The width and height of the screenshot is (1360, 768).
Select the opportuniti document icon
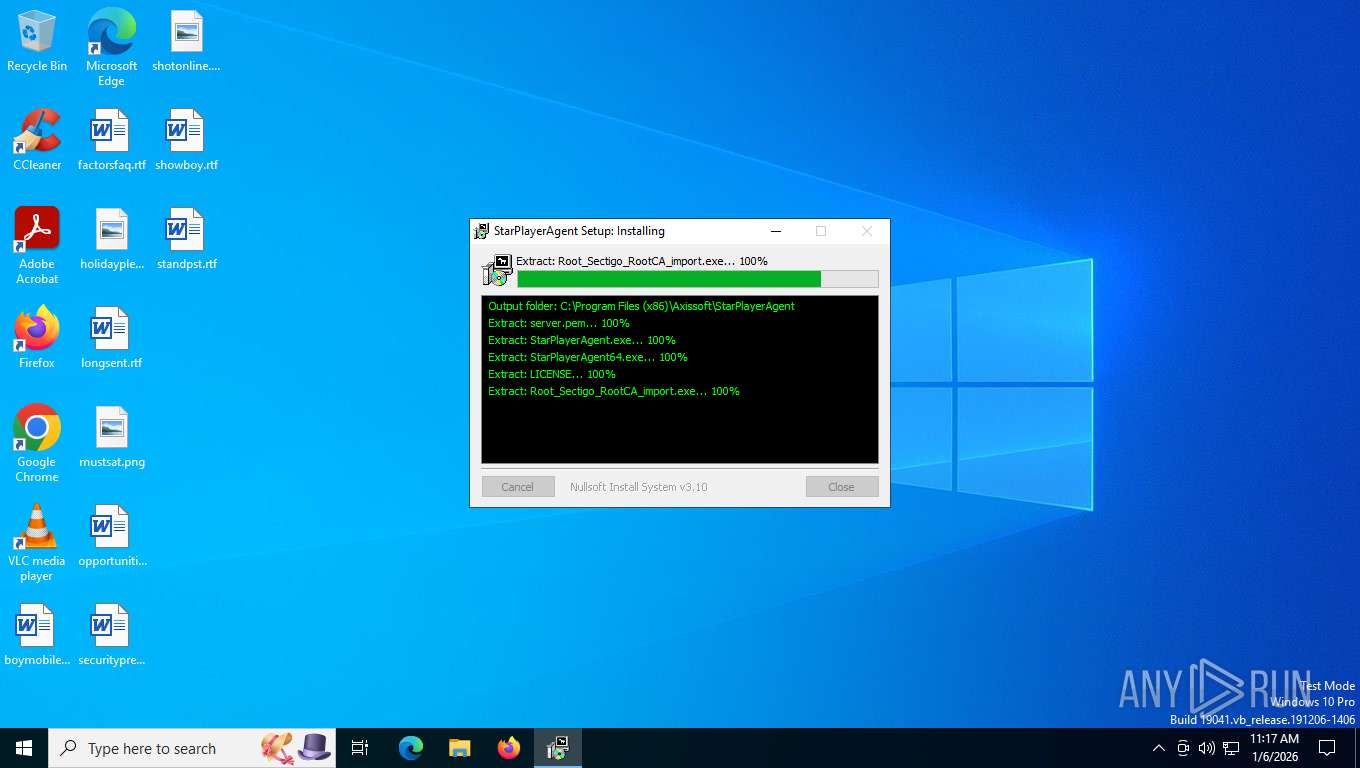[x=111, y=536]
